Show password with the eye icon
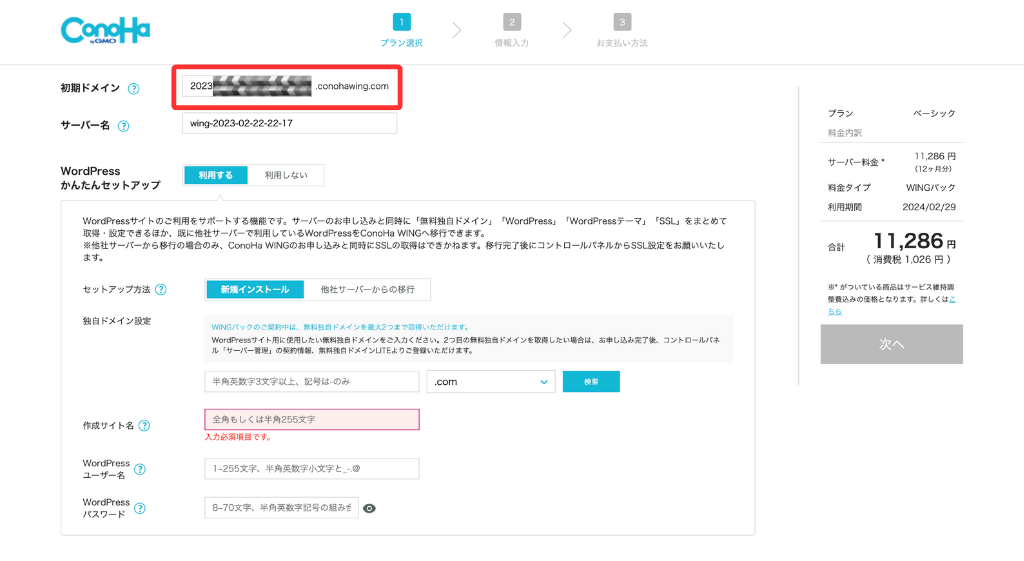The image size is (1024, 561). tap(369, 508)
